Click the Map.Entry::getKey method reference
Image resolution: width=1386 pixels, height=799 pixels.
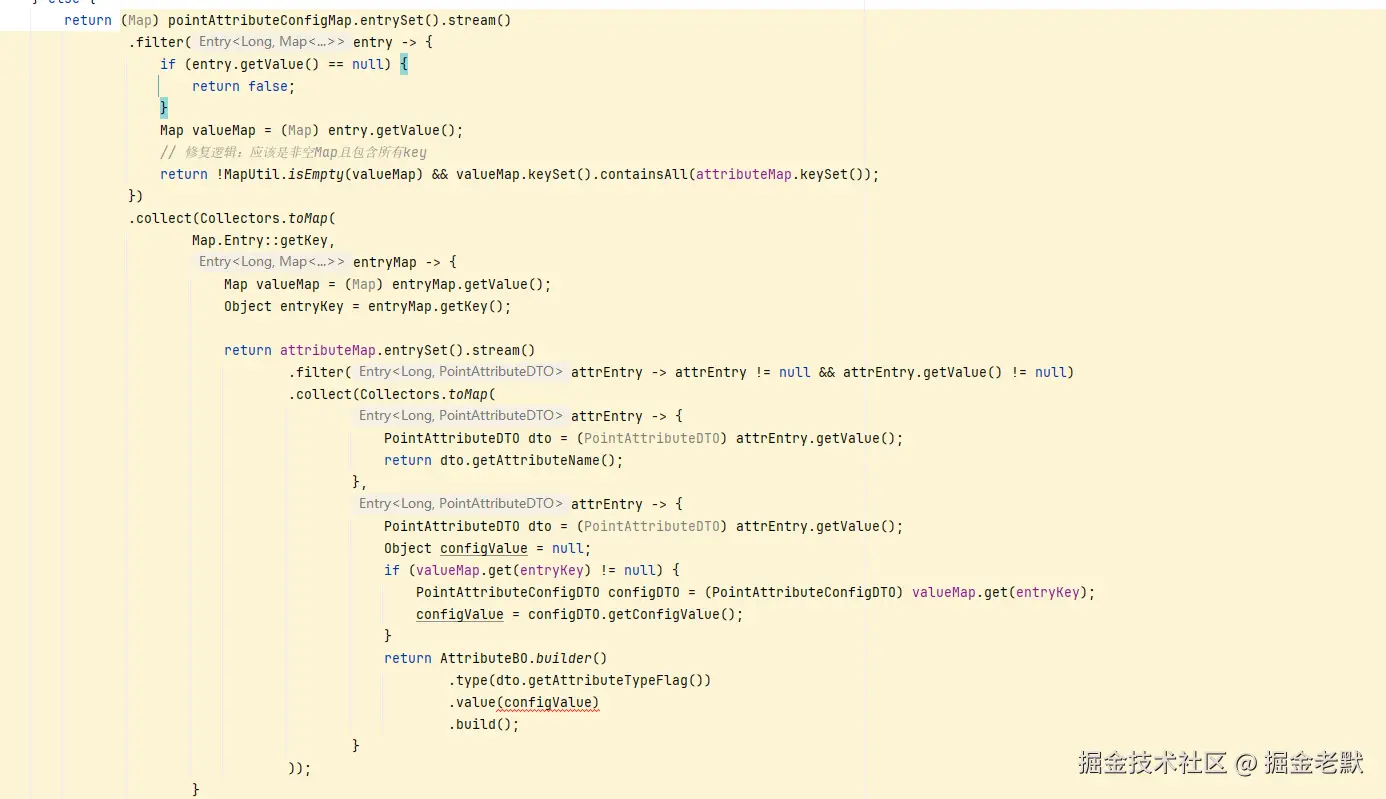pos(263,240)
